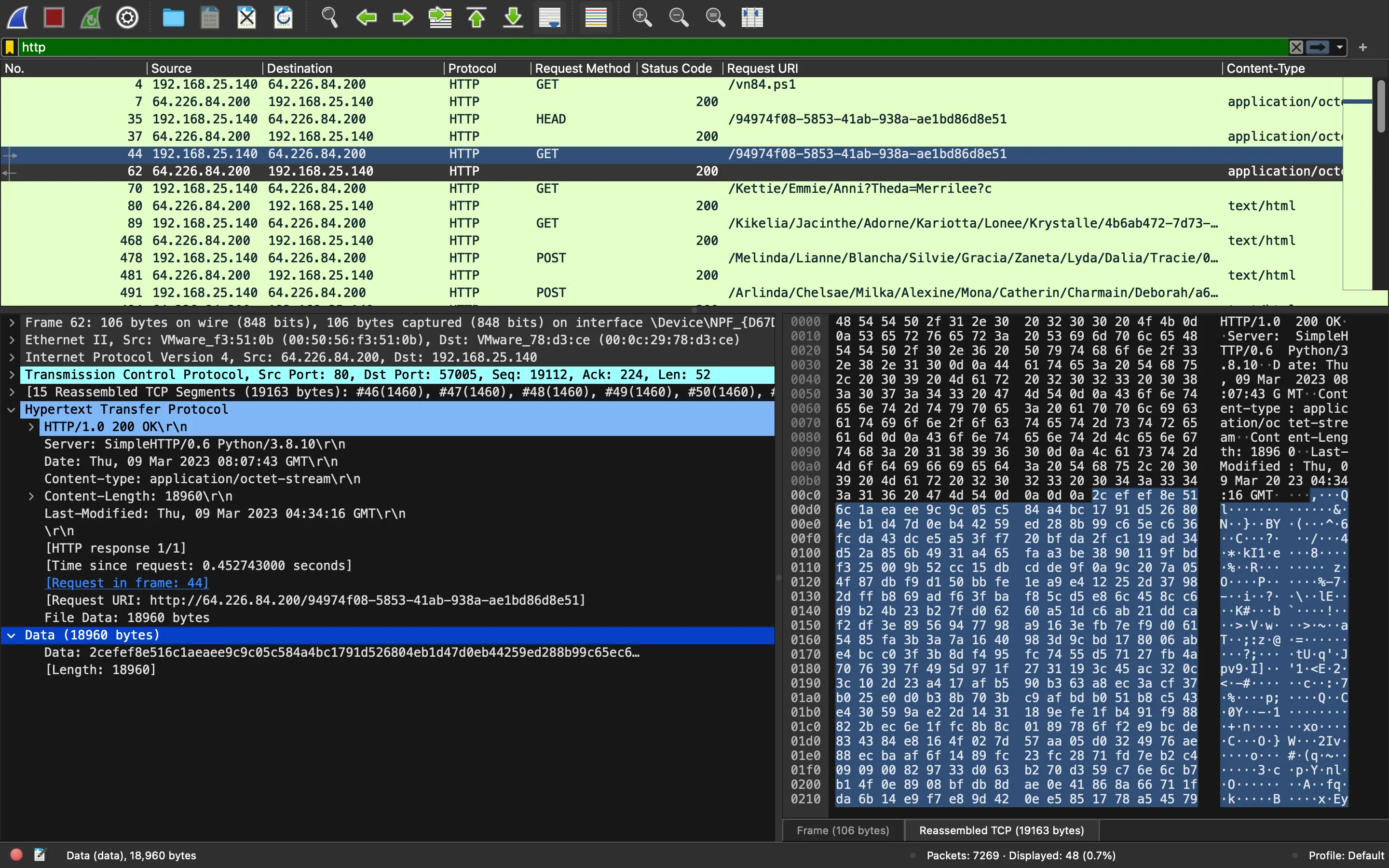1389x868 pixels.
Task: Reload this capture file
Action: [284, 17]
